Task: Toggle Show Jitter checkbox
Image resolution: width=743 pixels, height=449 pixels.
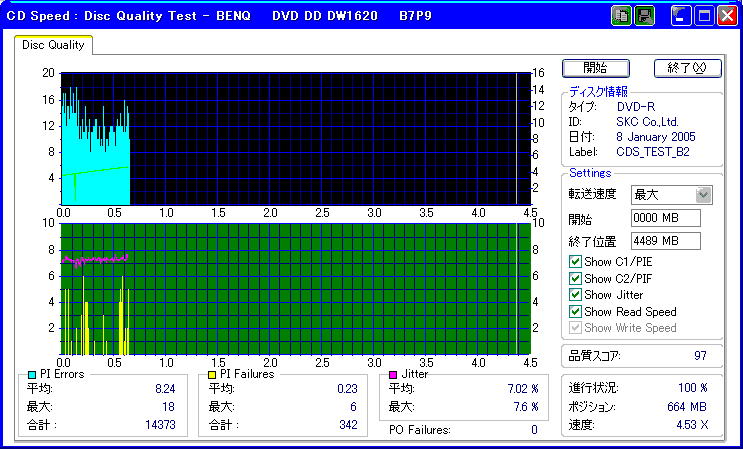Action: [575, 295]
